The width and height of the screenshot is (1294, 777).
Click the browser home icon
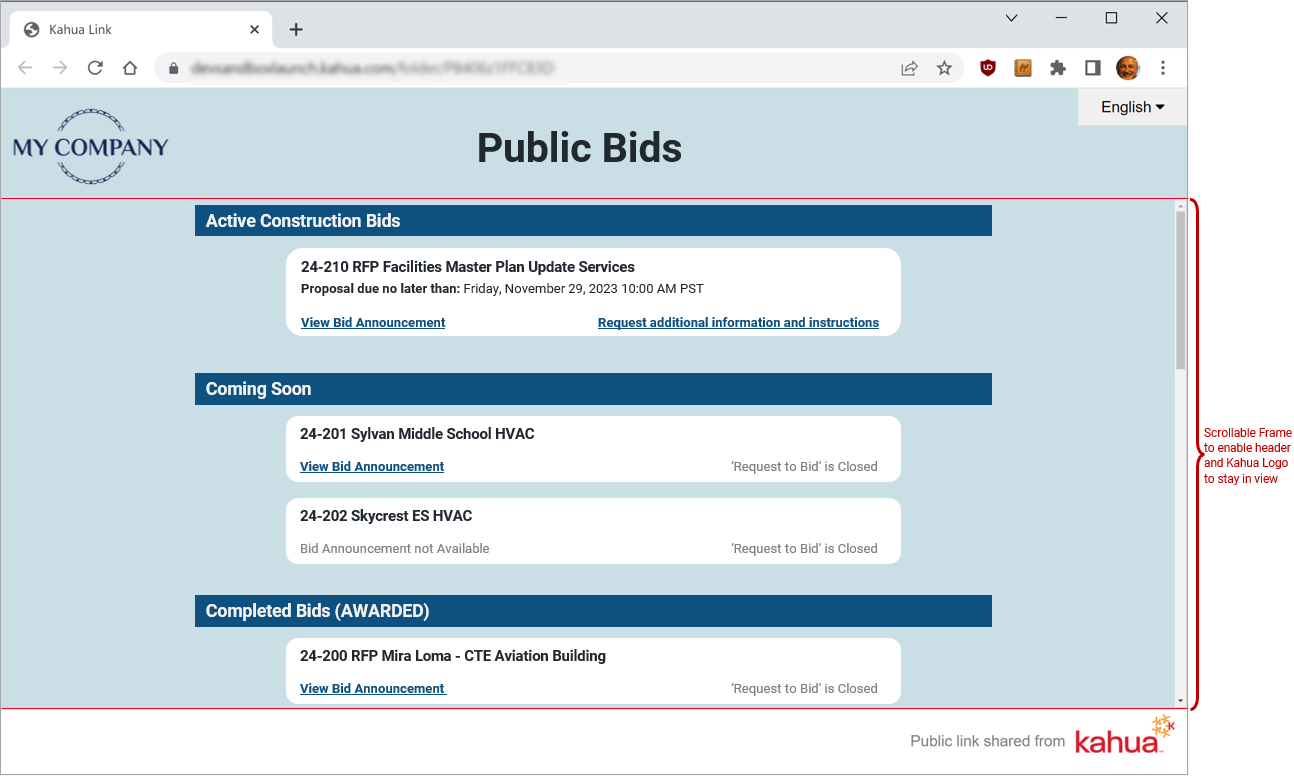coord(130,68)
